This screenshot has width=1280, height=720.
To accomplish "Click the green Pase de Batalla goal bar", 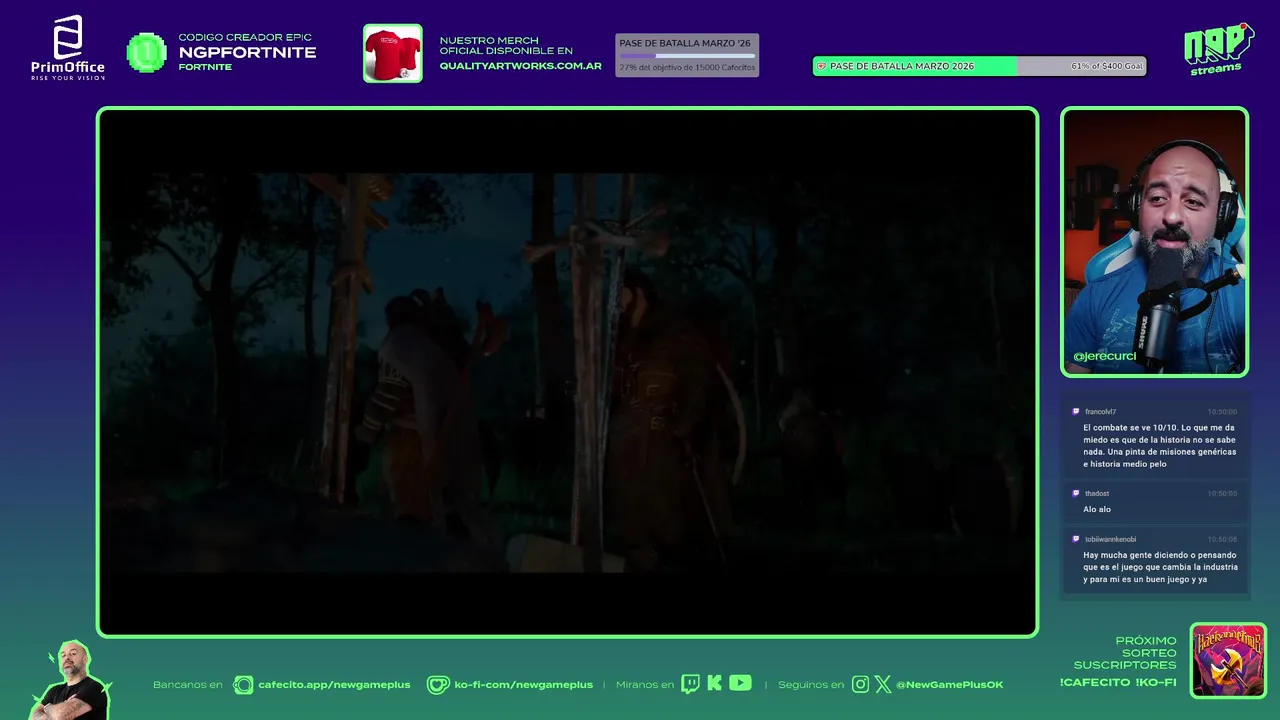I will pyautogui.click(x=979, y=66).
